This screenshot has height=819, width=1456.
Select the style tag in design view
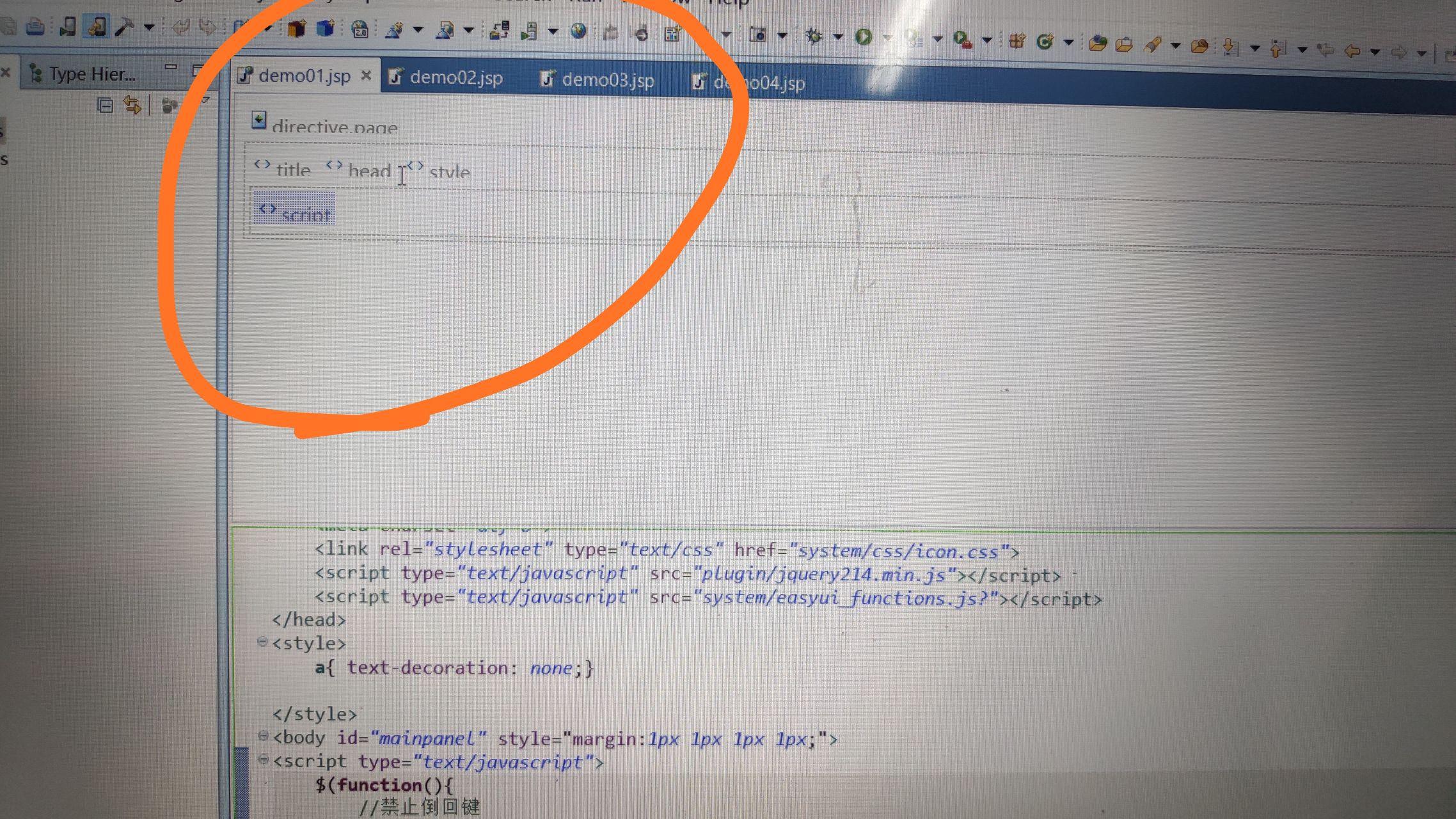[438, 171]
